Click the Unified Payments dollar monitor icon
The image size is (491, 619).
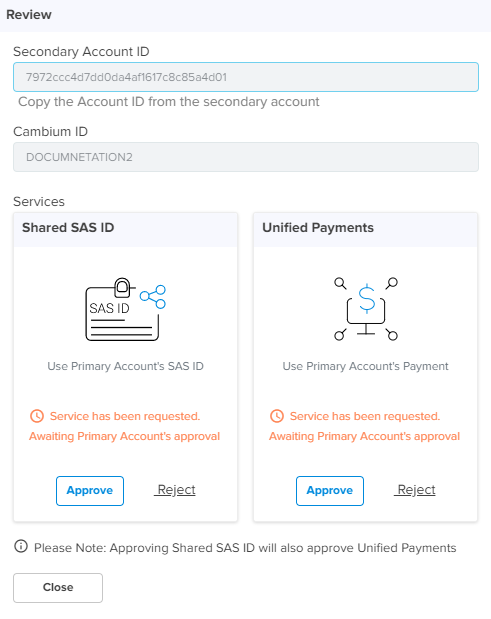click(366, 309)
